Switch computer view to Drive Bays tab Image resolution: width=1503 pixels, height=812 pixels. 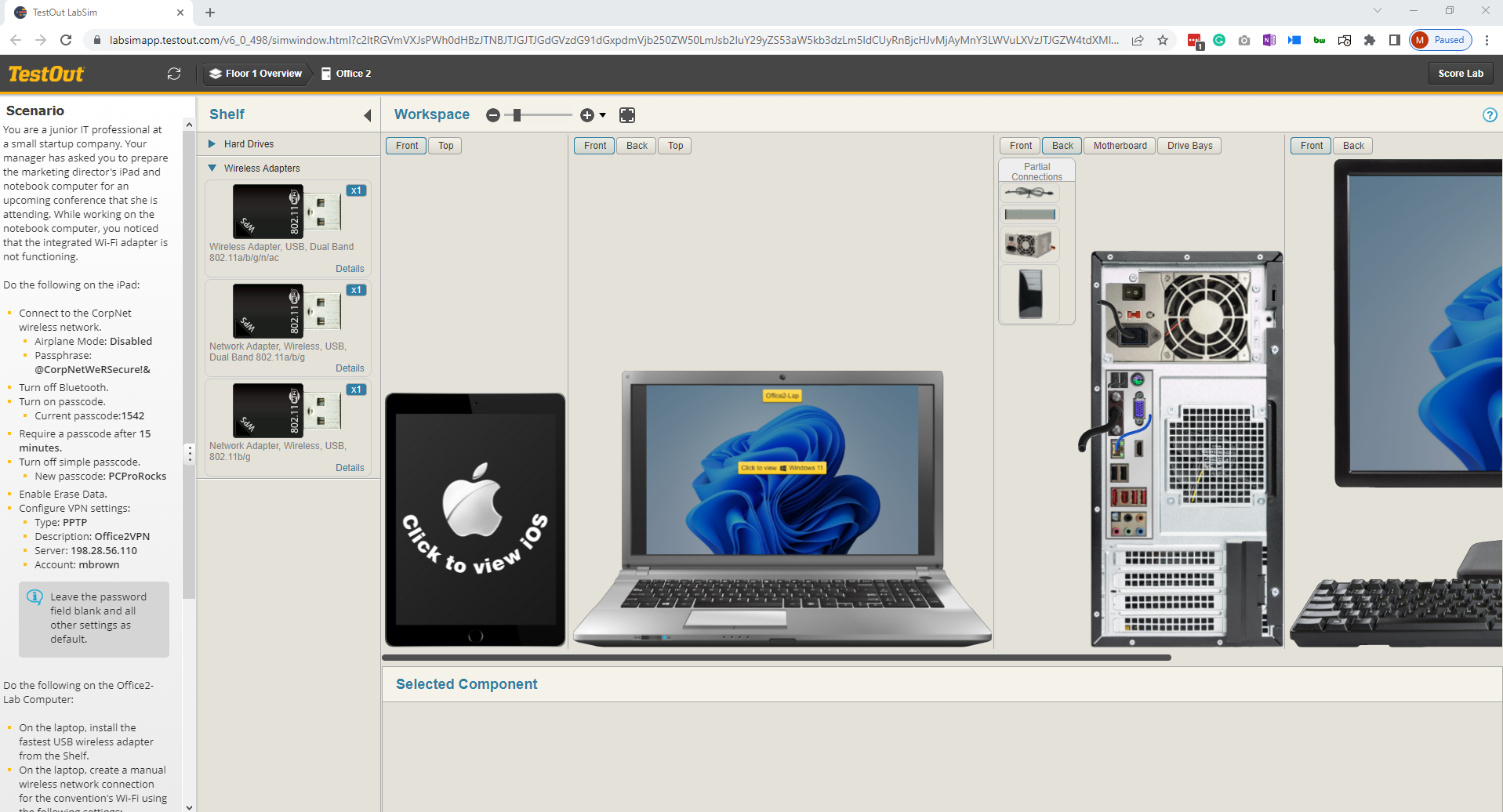click(1189, 146)
